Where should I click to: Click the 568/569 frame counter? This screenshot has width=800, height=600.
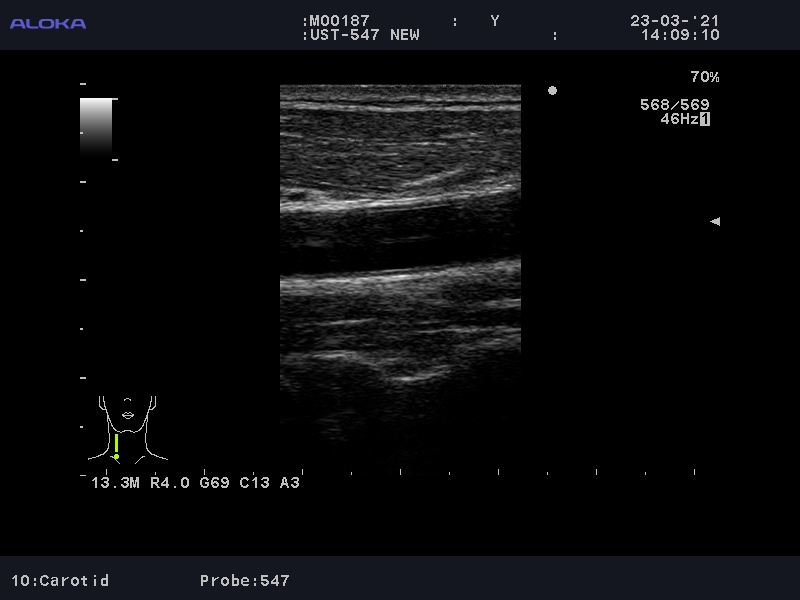pos(674,105)
